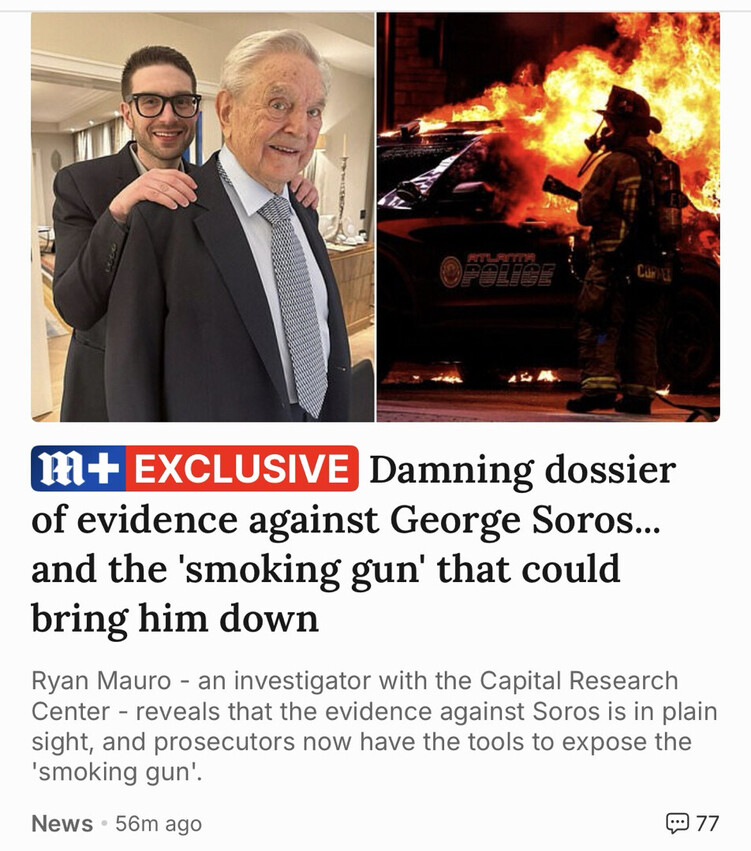Viewport: 751px width, 851px height.
Task: Open the comments speech bubble icon
Action: pyautogui.click(x=677, y=823)
